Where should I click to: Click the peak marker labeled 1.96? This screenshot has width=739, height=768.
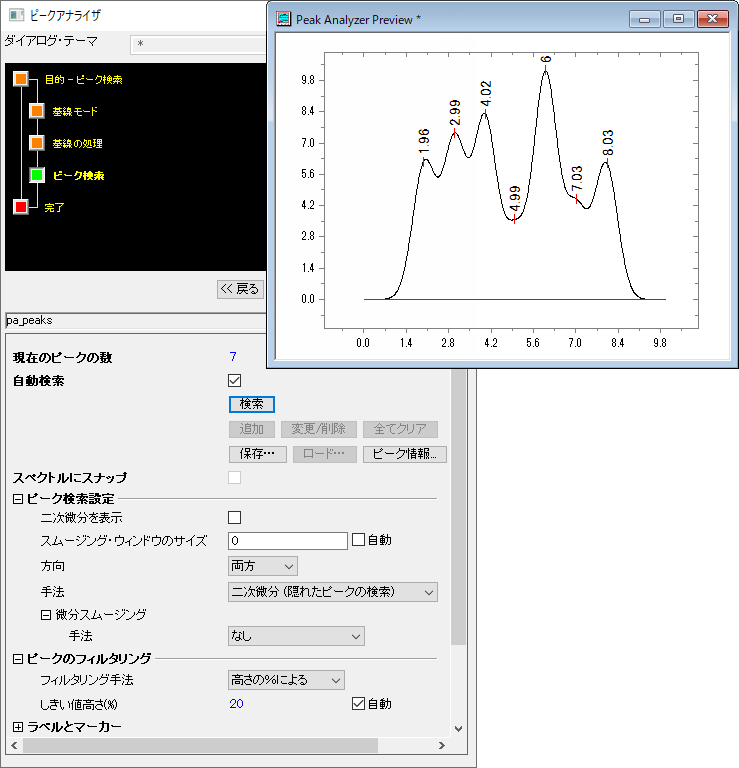point(423,161)
